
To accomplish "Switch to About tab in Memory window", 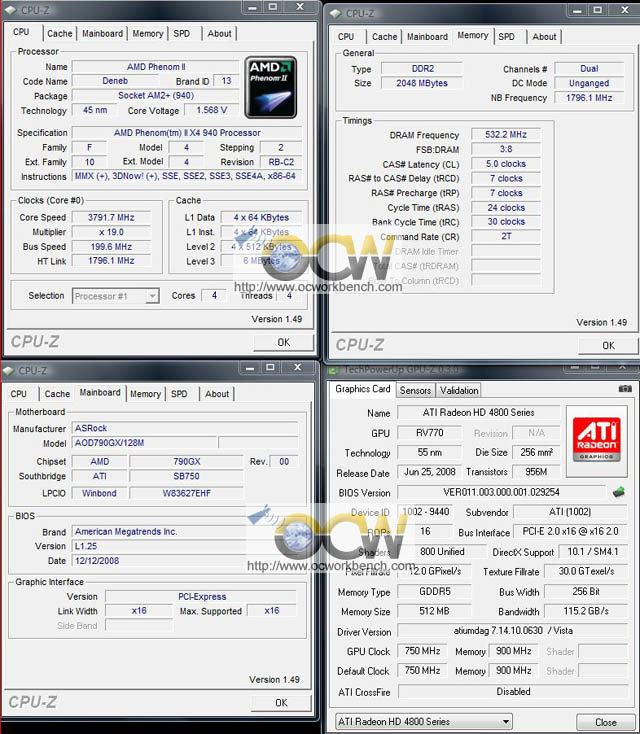I will [544, 37].
